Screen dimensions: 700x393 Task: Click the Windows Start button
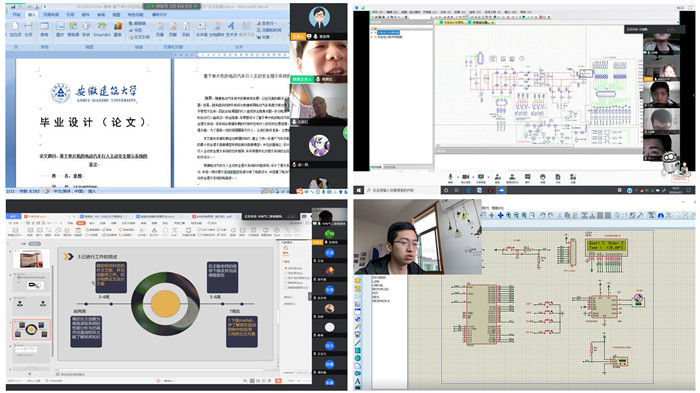coord(358,190)
